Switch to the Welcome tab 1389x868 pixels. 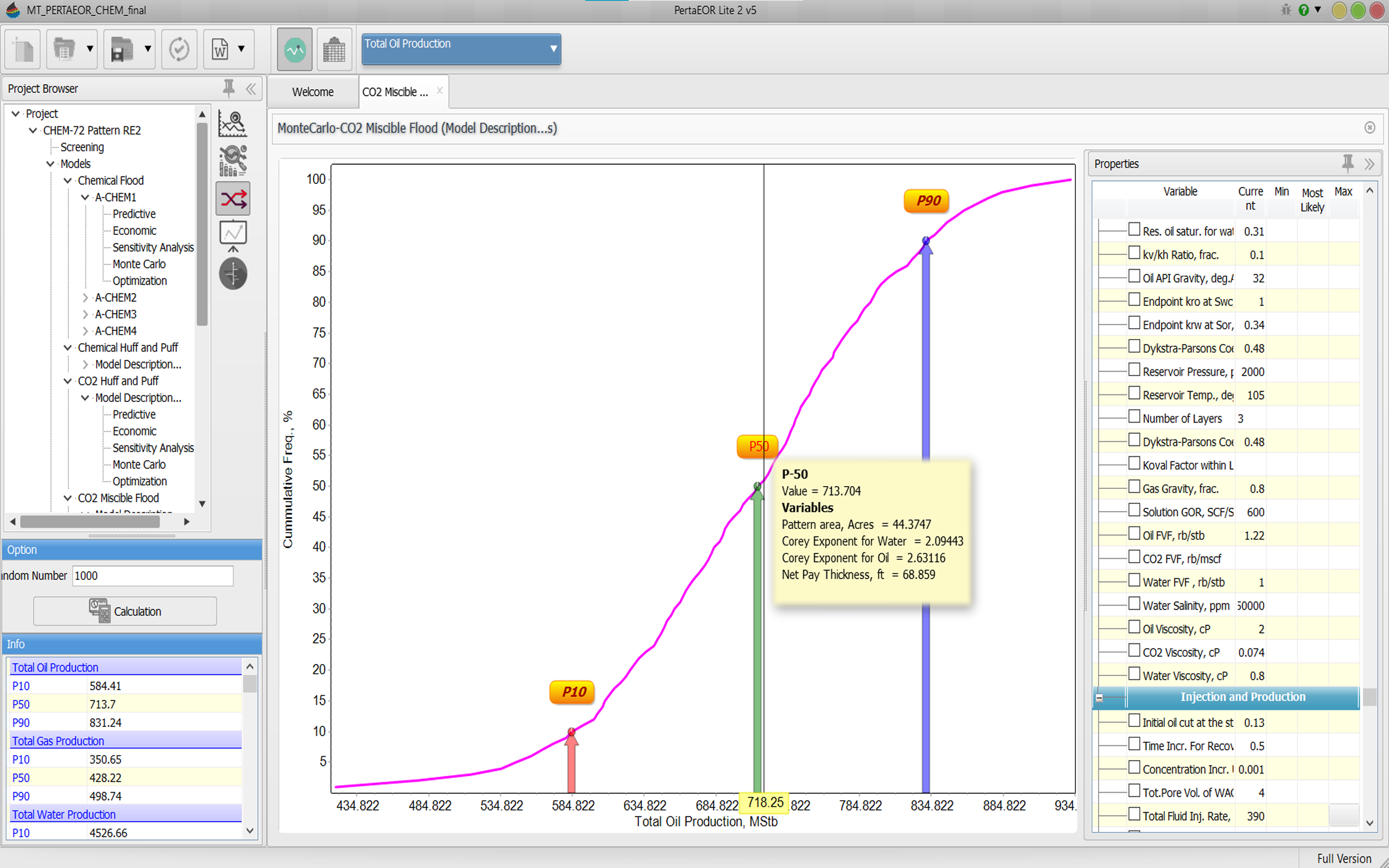tap(313, 92)
